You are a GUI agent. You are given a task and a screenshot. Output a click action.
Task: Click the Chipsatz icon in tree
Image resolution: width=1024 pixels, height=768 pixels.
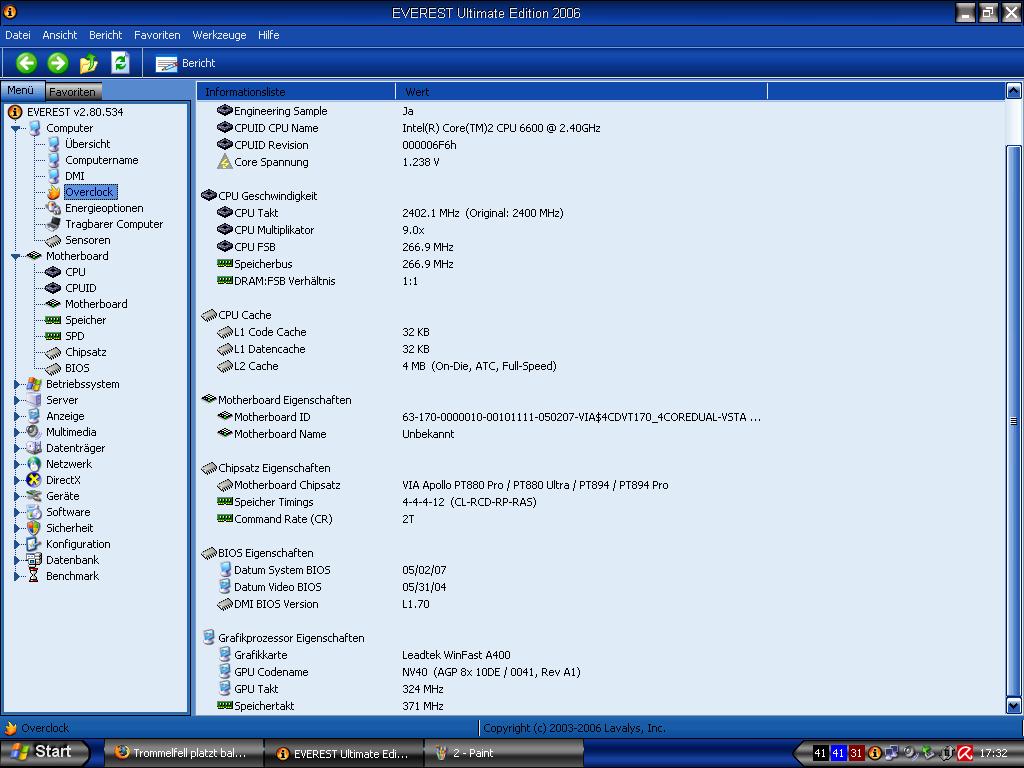(54, 353)
